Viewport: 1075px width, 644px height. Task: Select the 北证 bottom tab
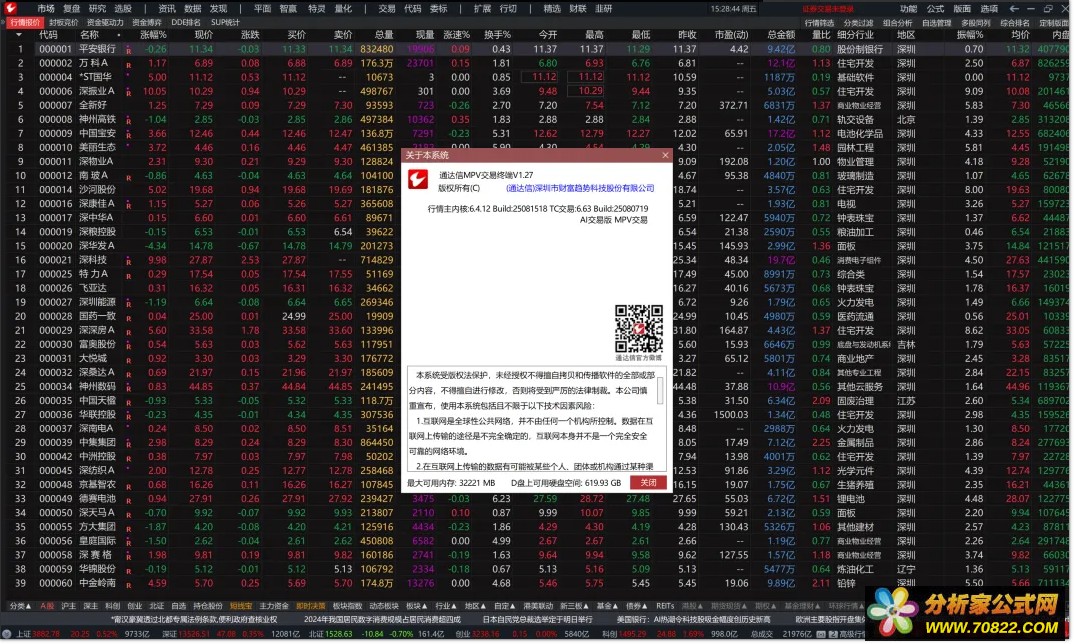pyautogui.click(x=156, y=606)
